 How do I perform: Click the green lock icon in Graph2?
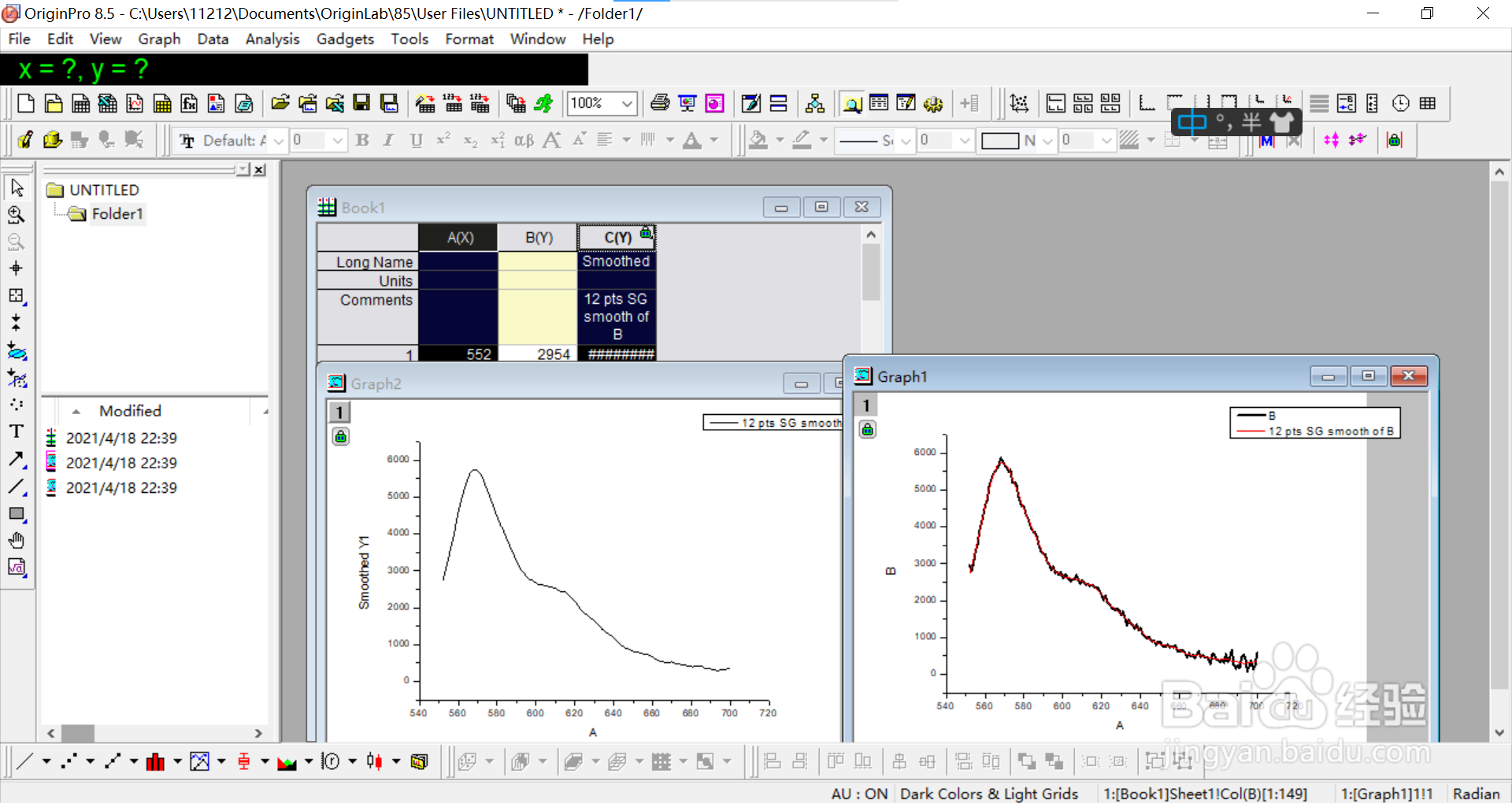point(340,437)
